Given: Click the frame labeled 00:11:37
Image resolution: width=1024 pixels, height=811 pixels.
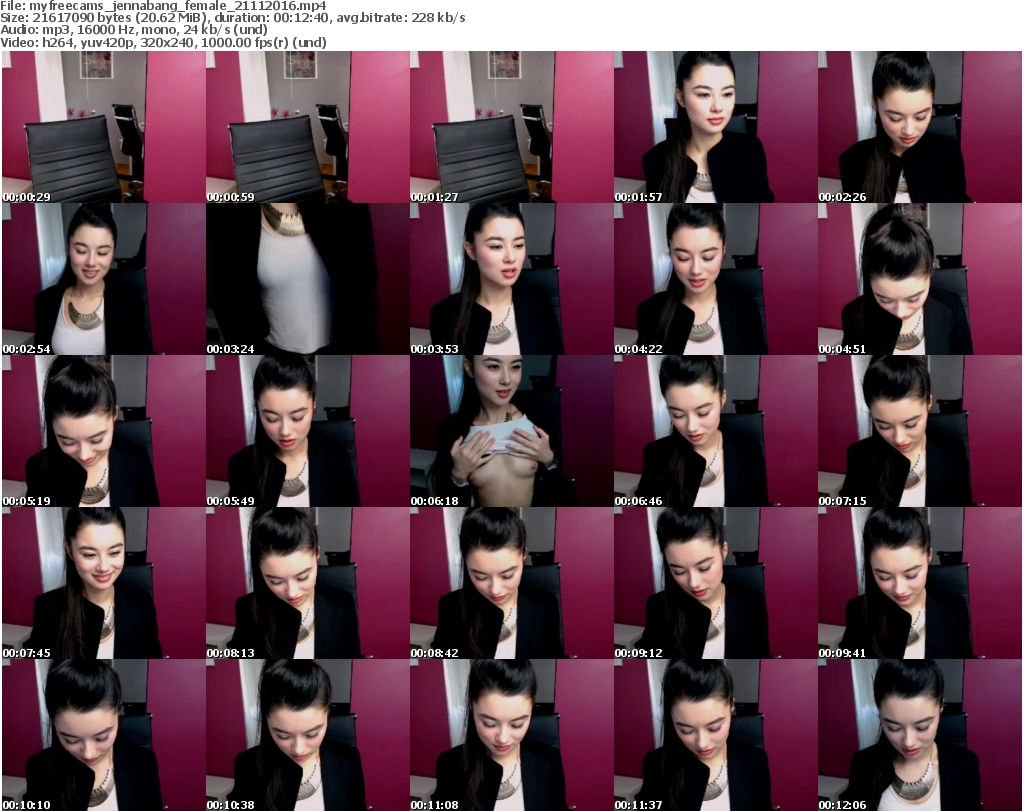Looking at the screenshot, I should click(716, 735).
